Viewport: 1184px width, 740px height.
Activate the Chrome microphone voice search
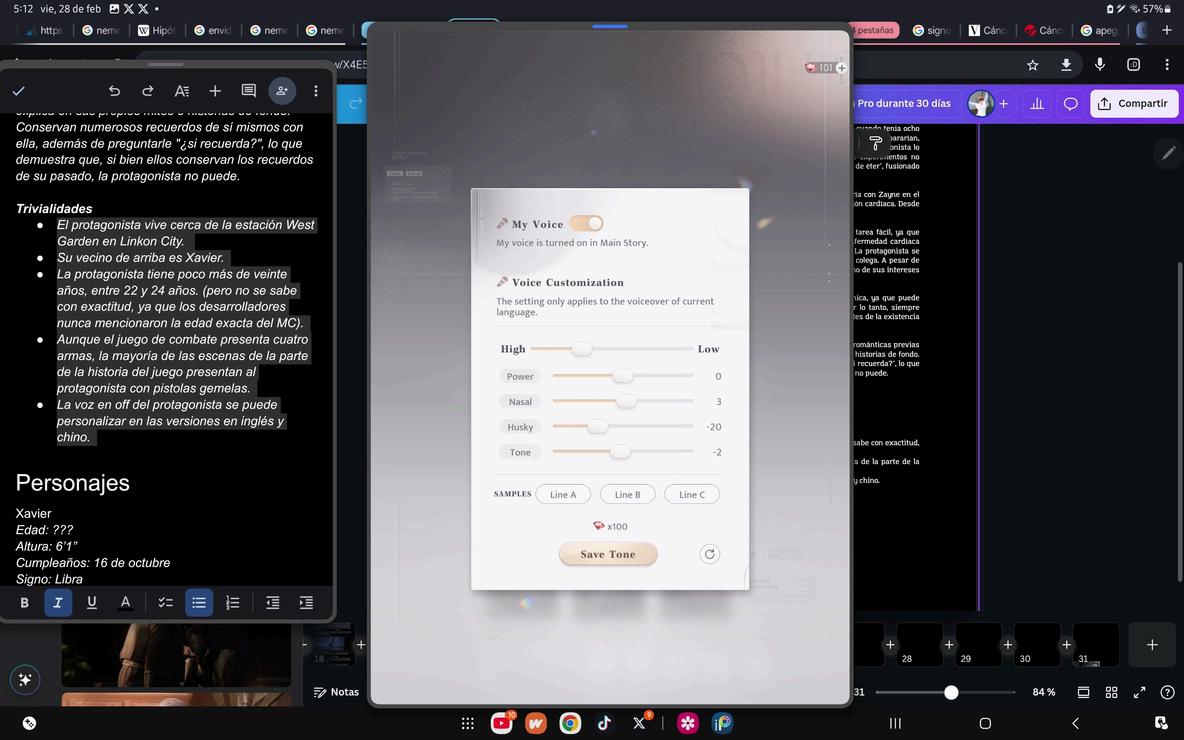point(1099,65)
